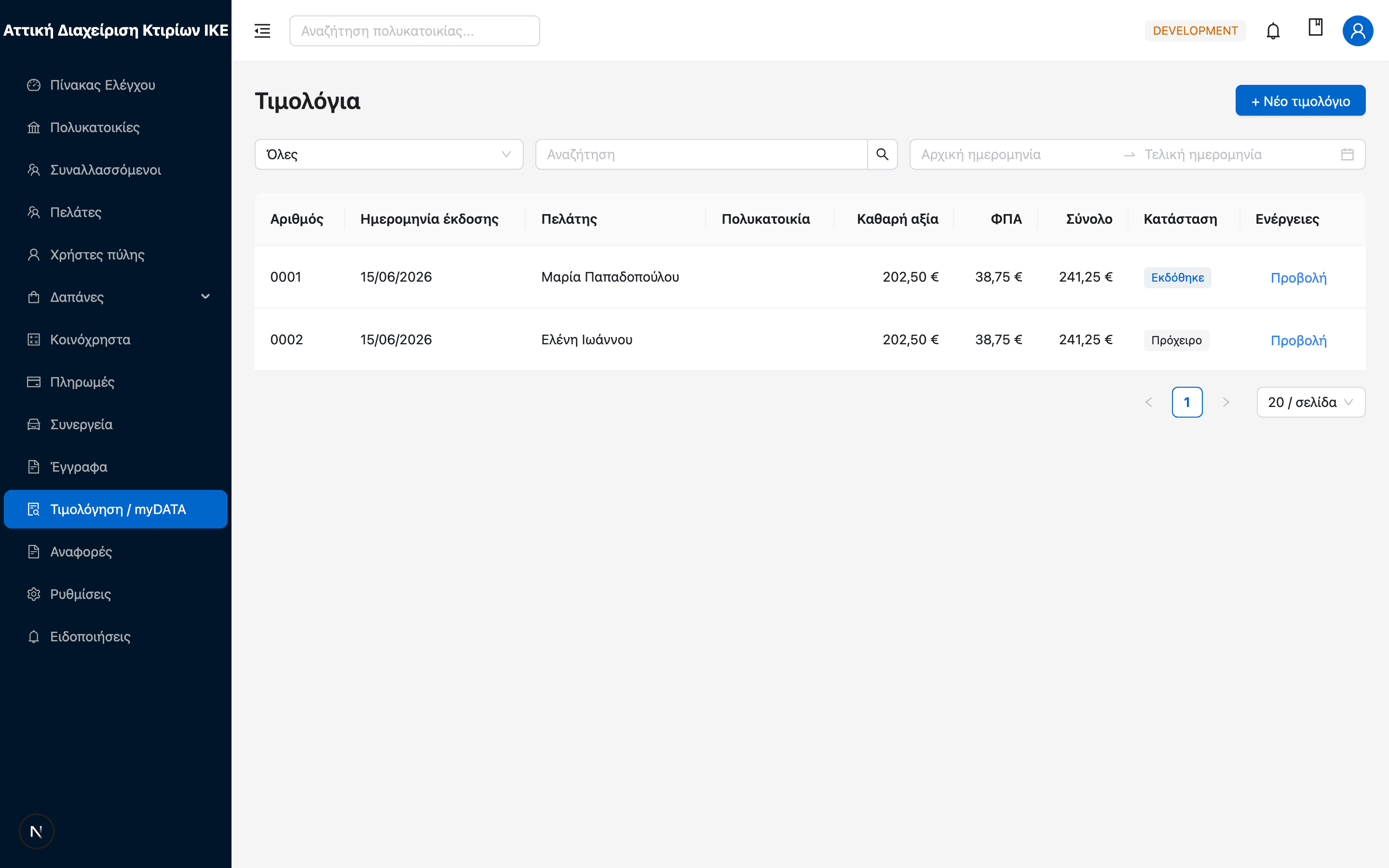Go to previous page arrow

tap(1148, 403)
